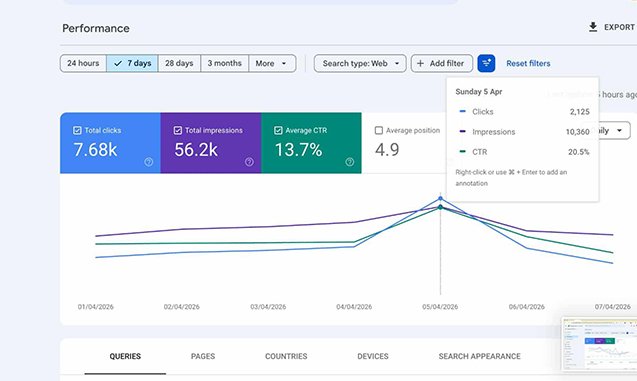Open the screenshot thumbnail preview at corner
Viewport: 637px width, 381px height.
(x=599, y=345)
